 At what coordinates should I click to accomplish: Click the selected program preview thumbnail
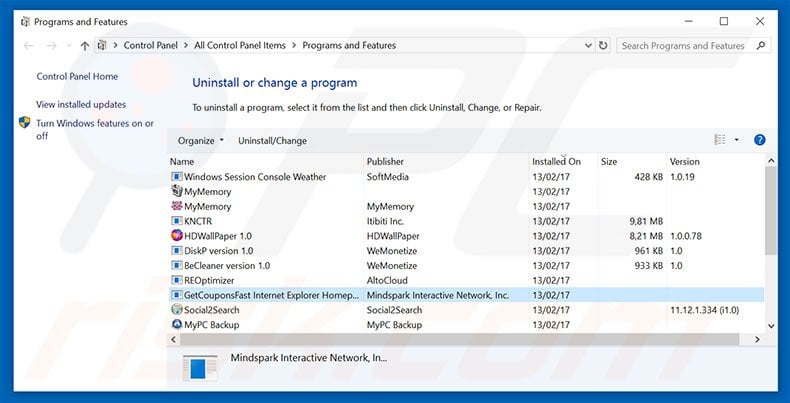point(200,367)
